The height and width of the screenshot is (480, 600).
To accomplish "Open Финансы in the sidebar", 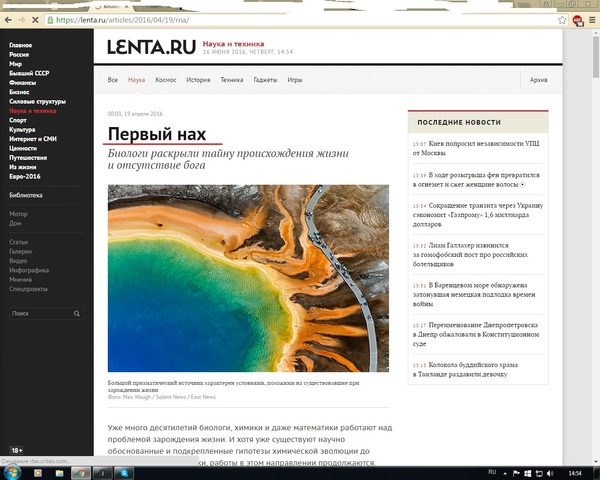I will [x=23, y=83].
